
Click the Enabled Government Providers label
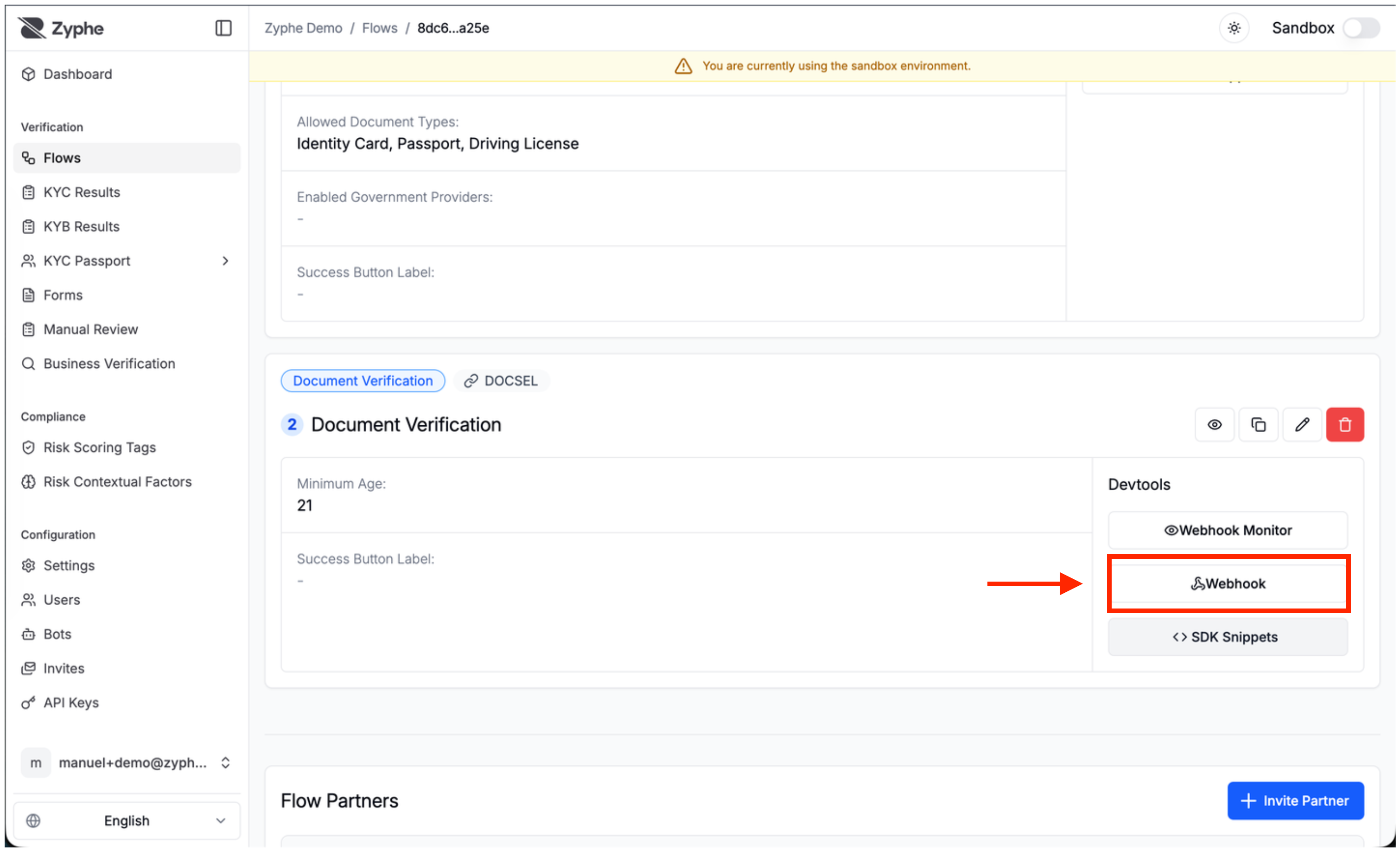(x=395, y=197)
